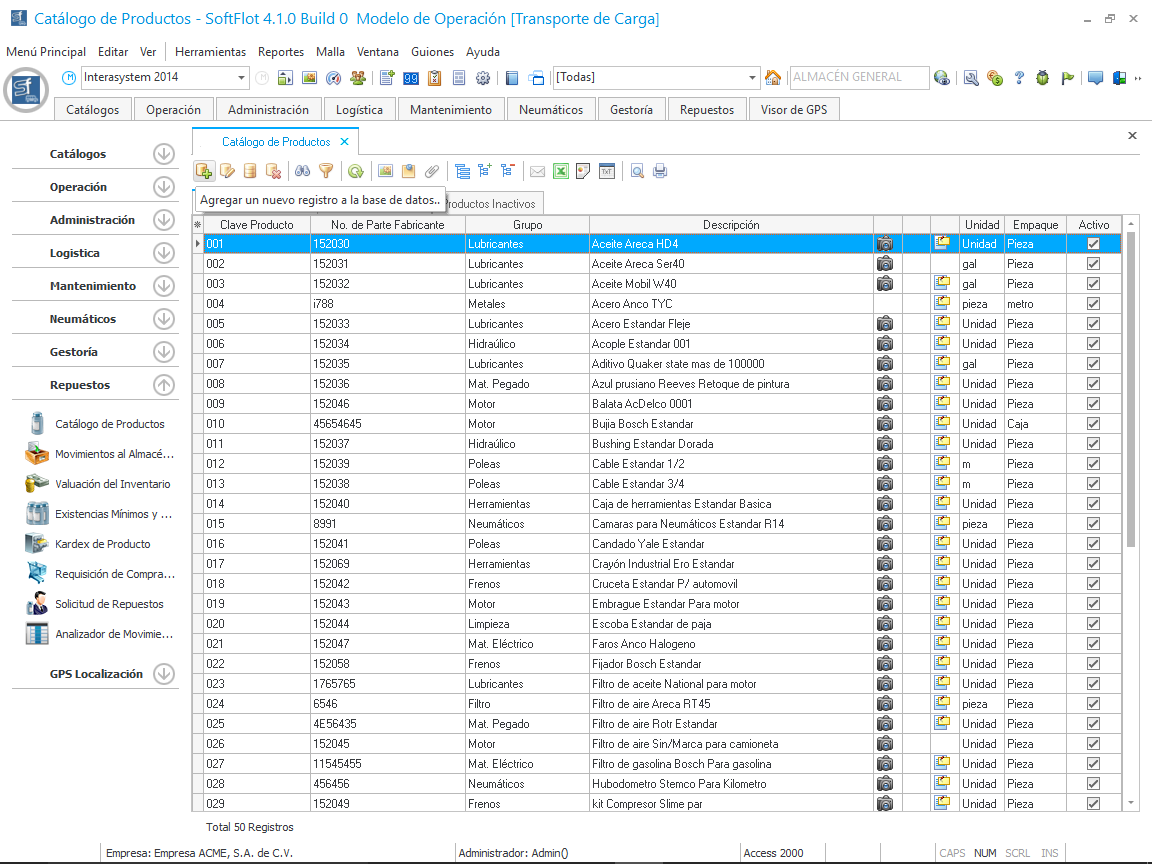Switch to the Mantenimiento tab
Viewport: 1152px width, 864px height.
pos(451,110)
